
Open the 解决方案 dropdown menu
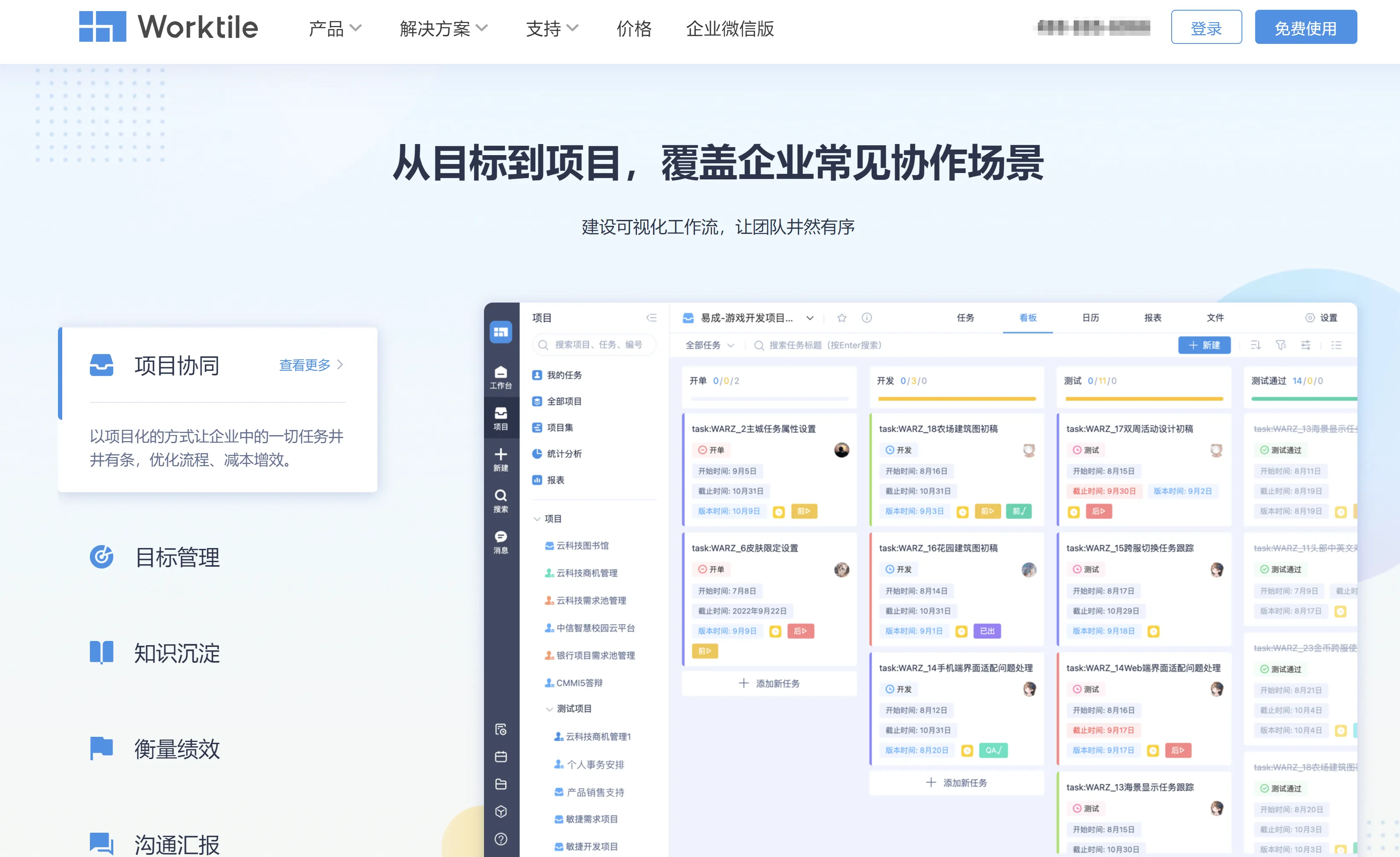[443, 29]
